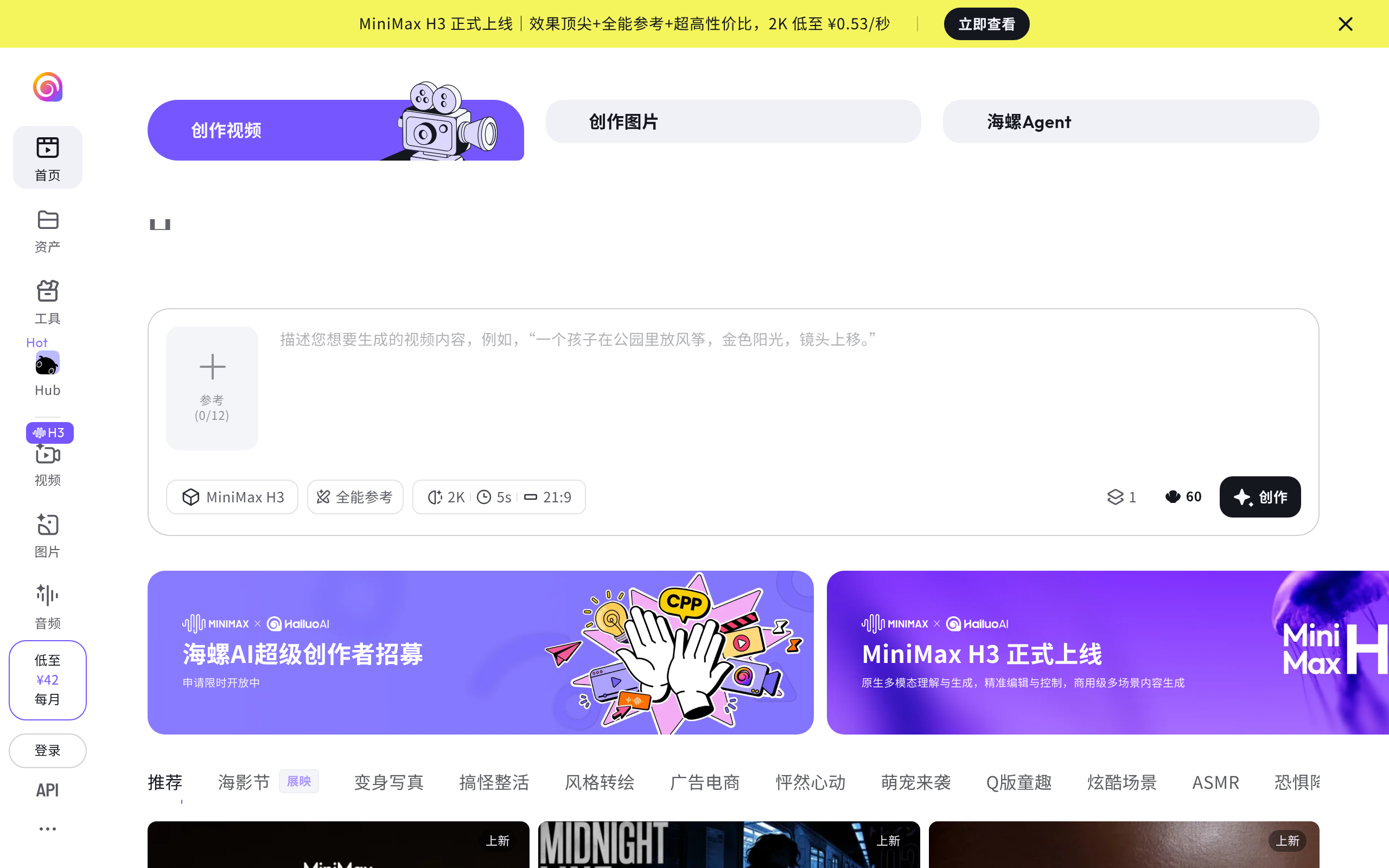Screen dimensions: 1389x868
Task: Switch to the 创作图片 tab
Action: tap(733, 122)
